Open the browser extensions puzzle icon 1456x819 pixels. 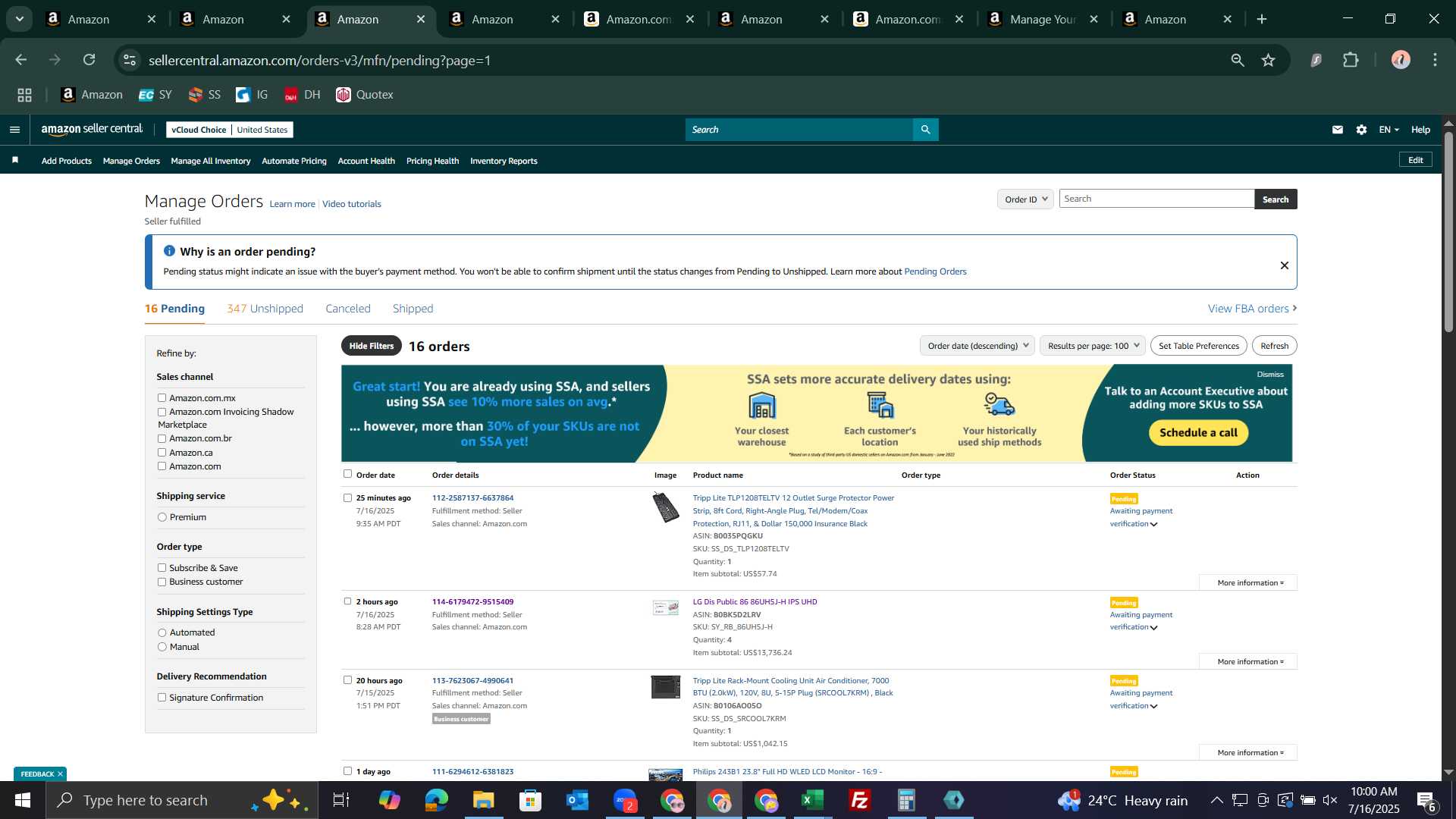pos(1351,60)
